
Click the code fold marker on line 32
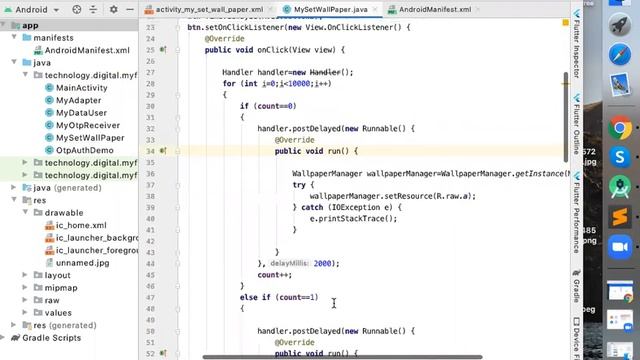click(178, 129)
